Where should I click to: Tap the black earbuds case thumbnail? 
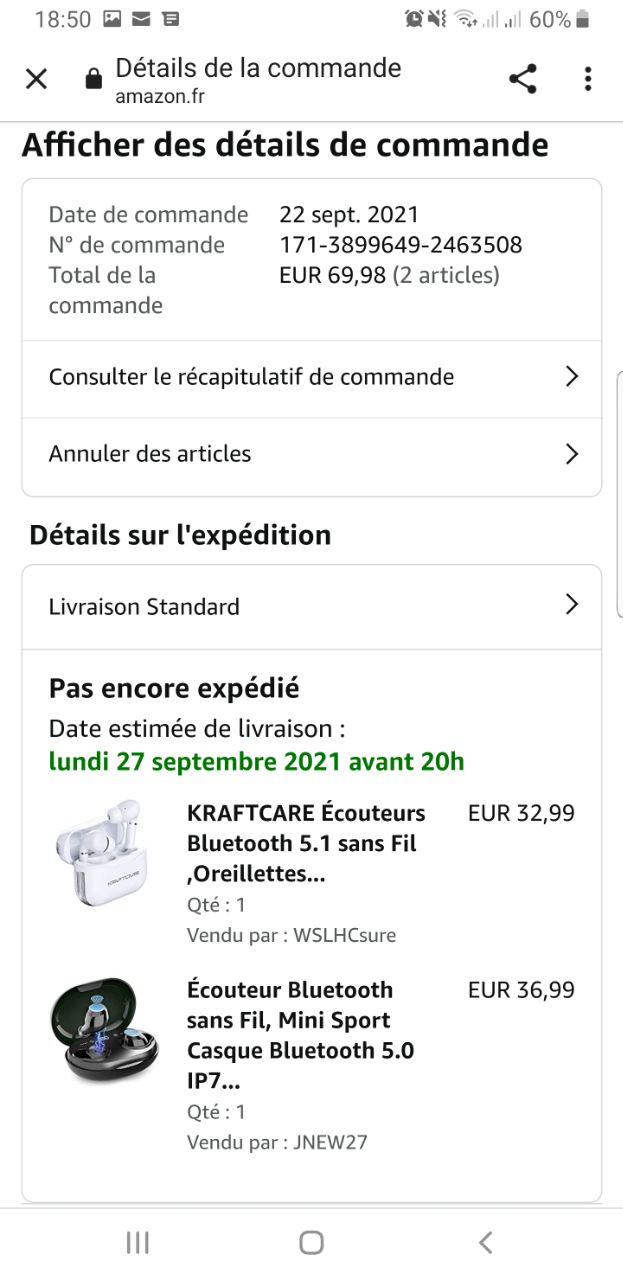(x=98, y=1030)
